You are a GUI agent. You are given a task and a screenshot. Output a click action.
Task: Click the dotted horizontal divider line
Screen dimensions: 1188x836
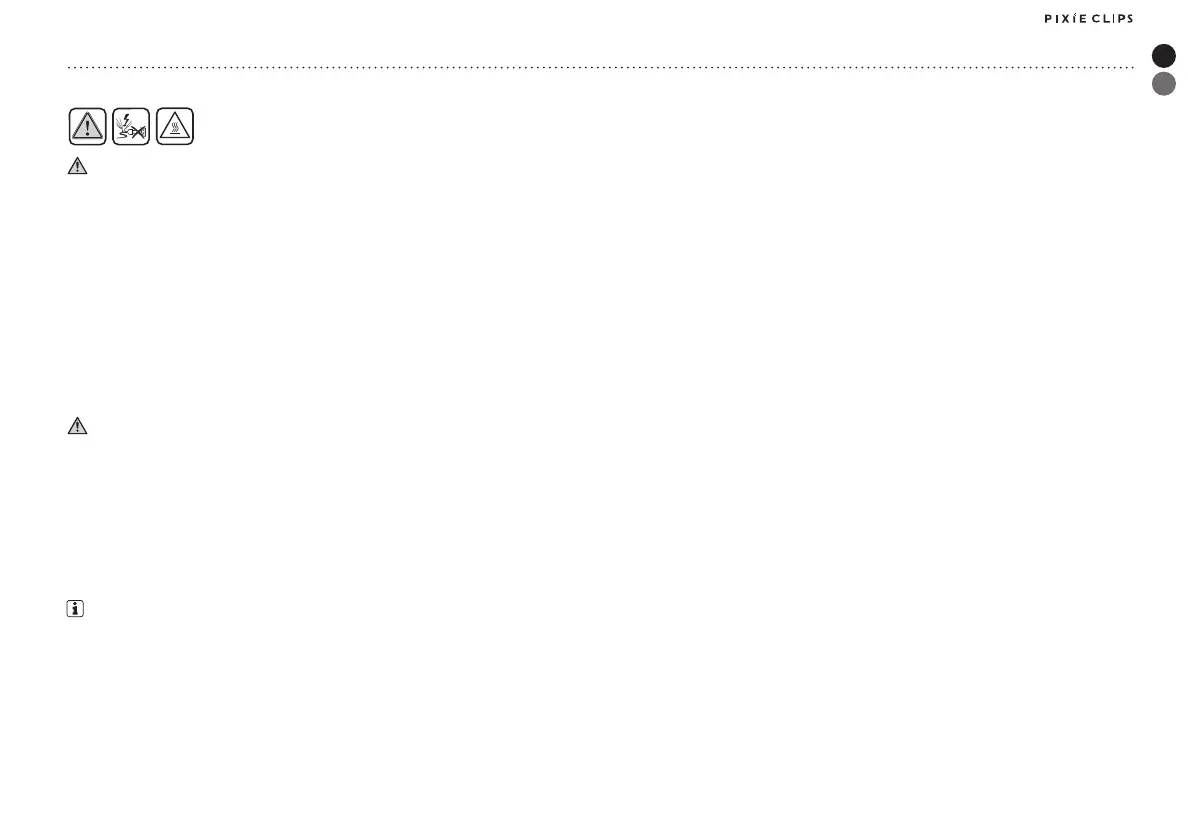tap(601, 67)
